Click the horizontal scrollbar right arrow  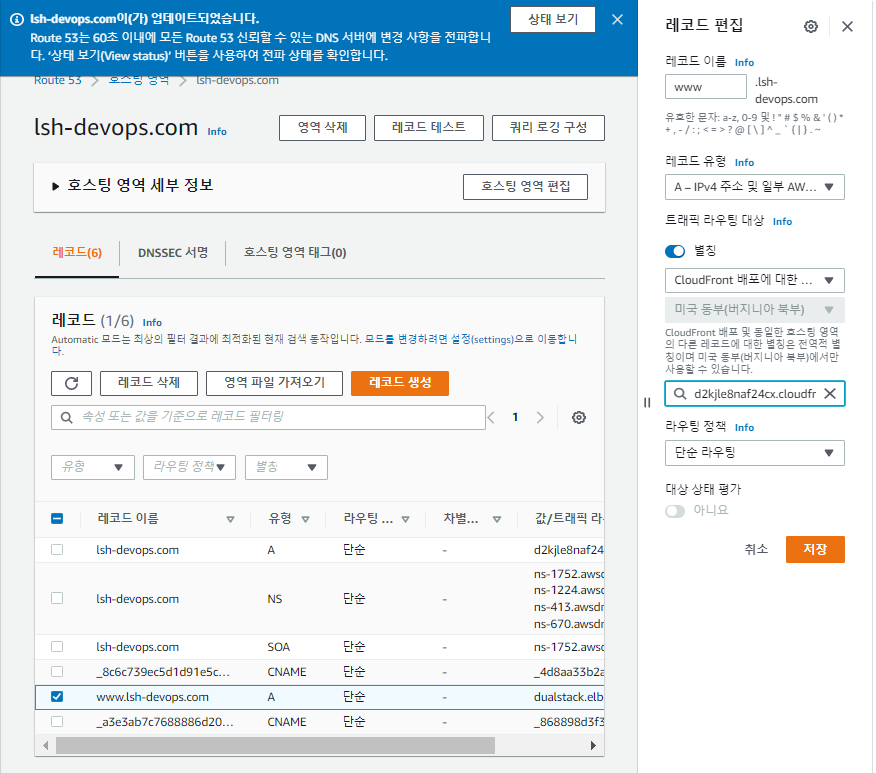(593, 746)
